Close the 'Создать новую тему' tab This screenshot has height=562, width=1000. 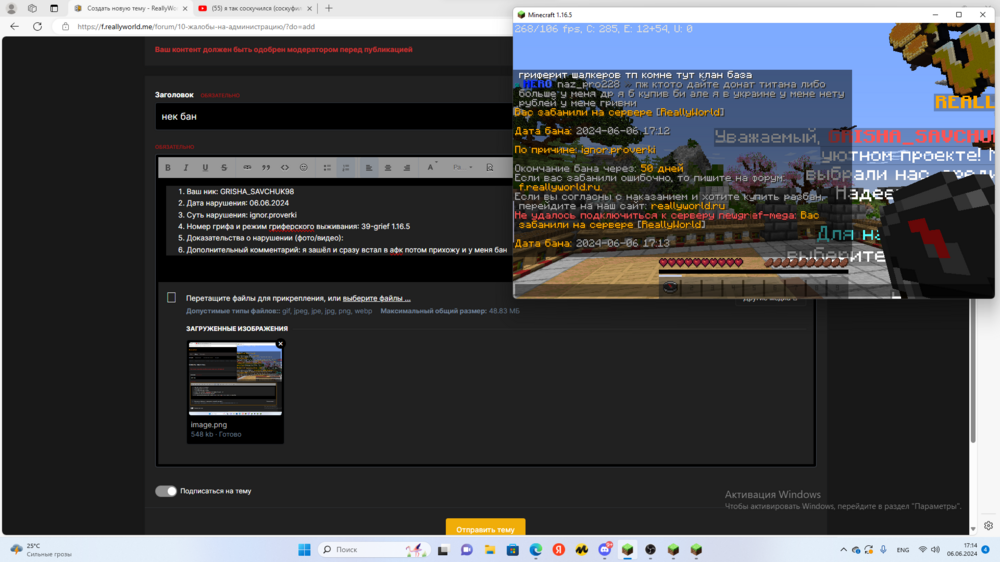[x=185, y=8]
